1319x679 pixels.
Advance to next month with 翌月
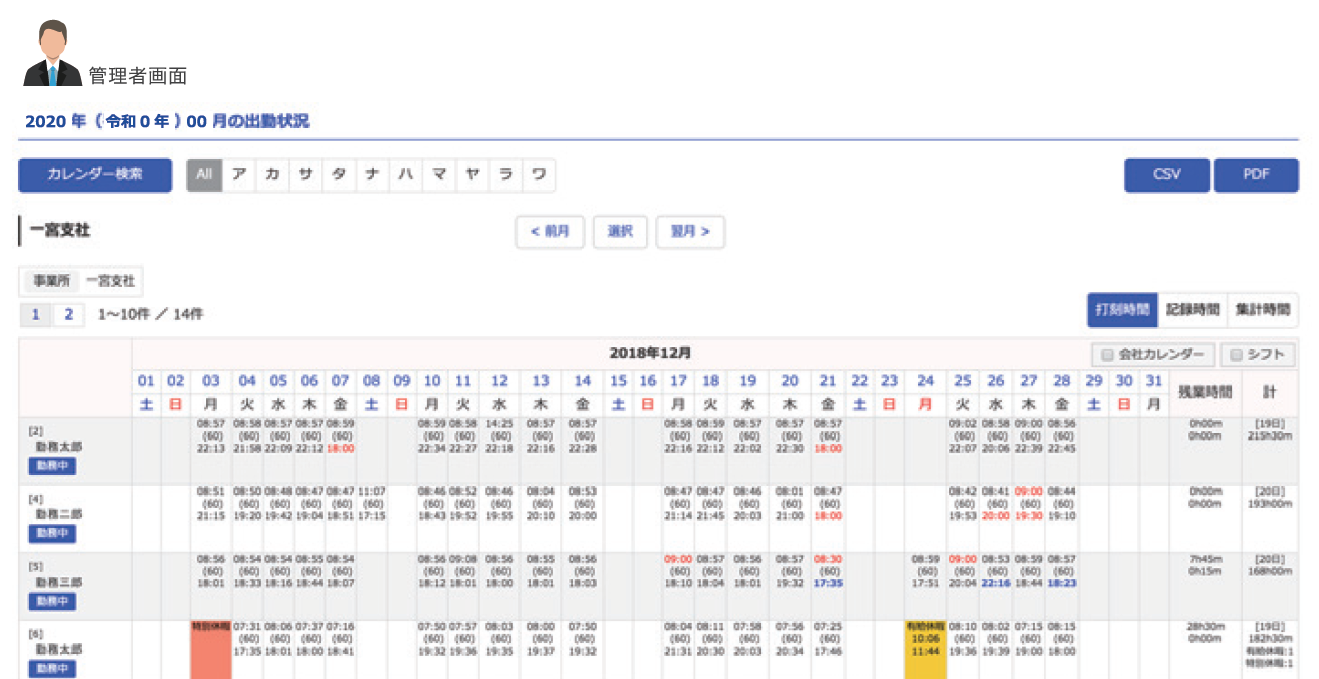tap(690, 231)
